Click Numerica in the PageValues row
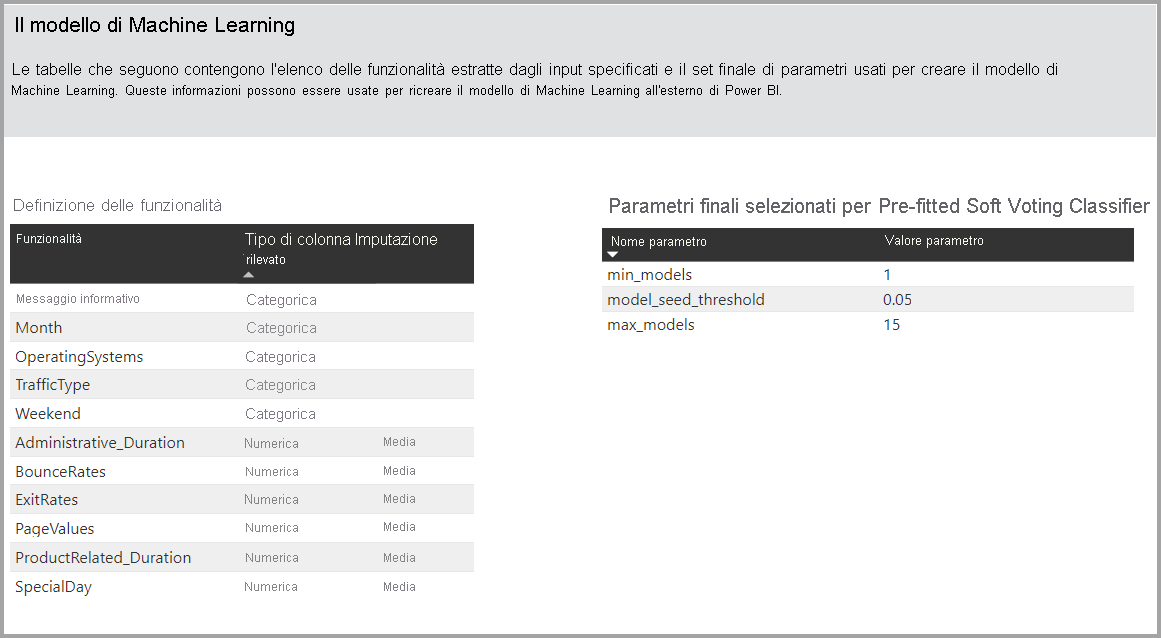1161x638 pixels. (x=272, y=528)
